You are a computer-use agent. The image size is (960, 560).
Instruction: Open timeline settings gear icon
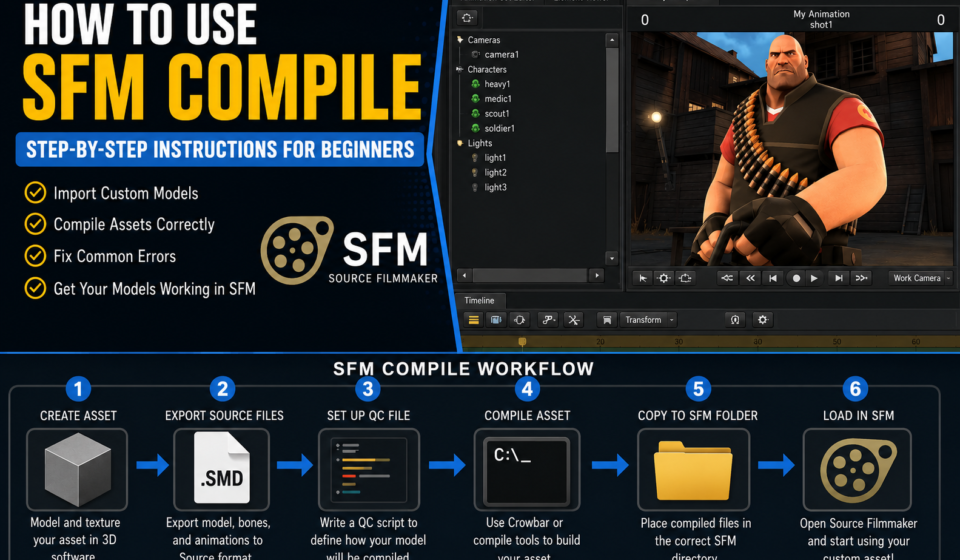tap(762, 319)
